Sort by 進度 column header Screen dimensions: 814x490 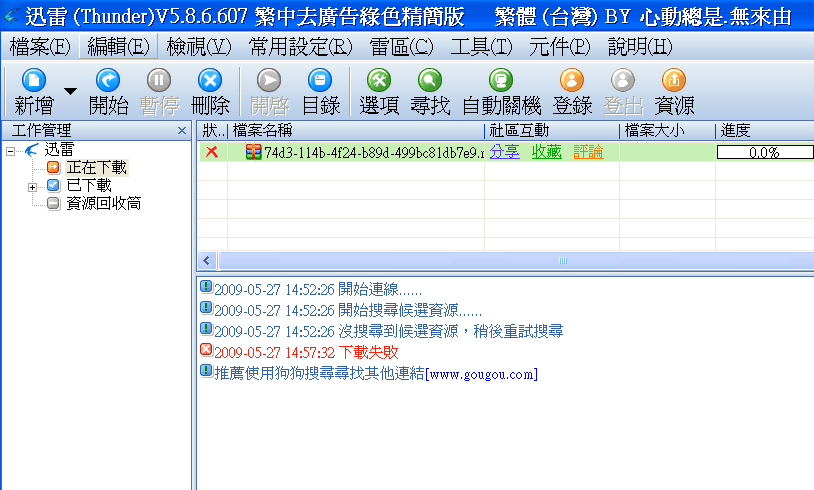(765, 130)
